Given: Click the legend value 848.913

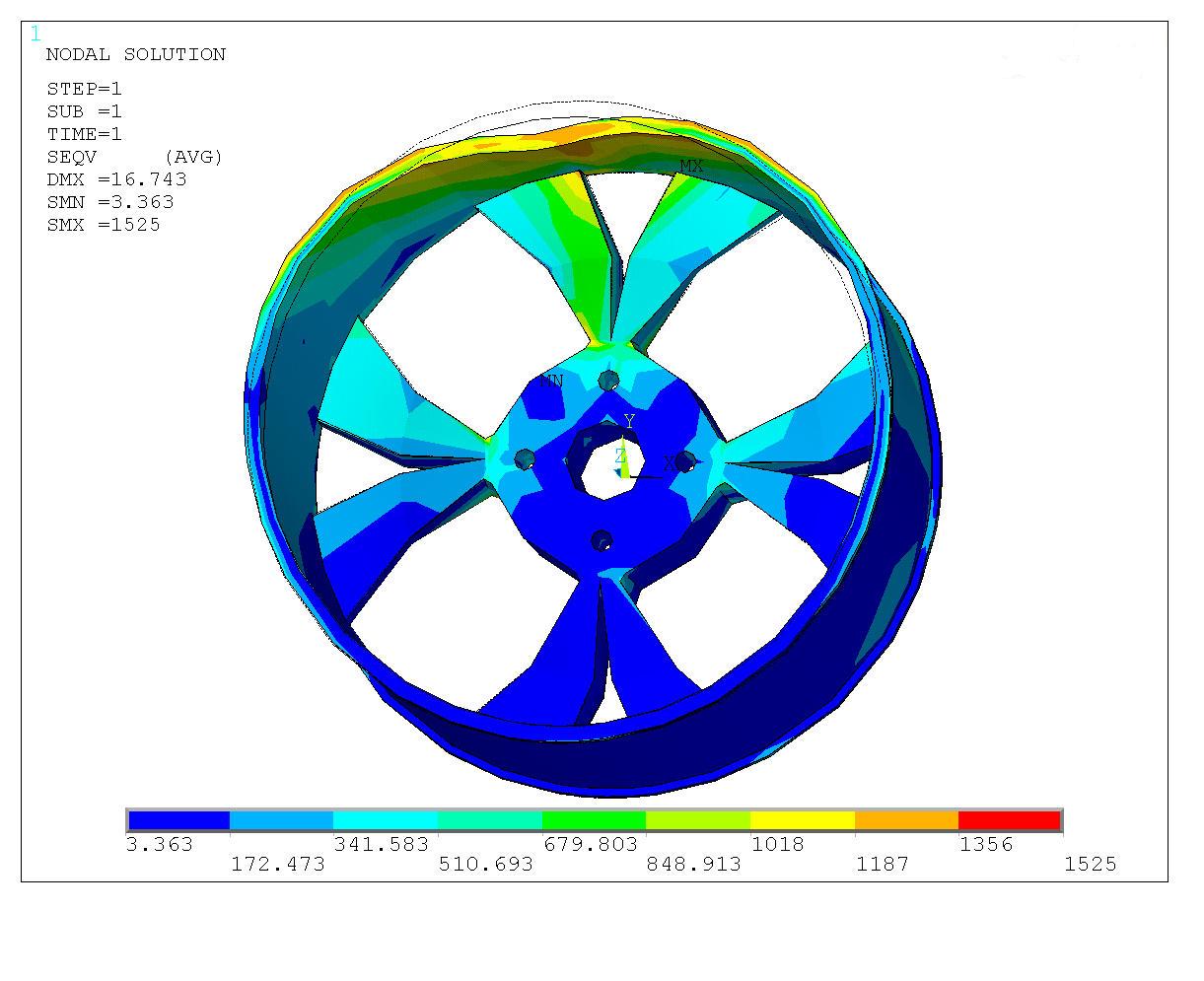Looking at the screenshot, I should tap(693, 865).
